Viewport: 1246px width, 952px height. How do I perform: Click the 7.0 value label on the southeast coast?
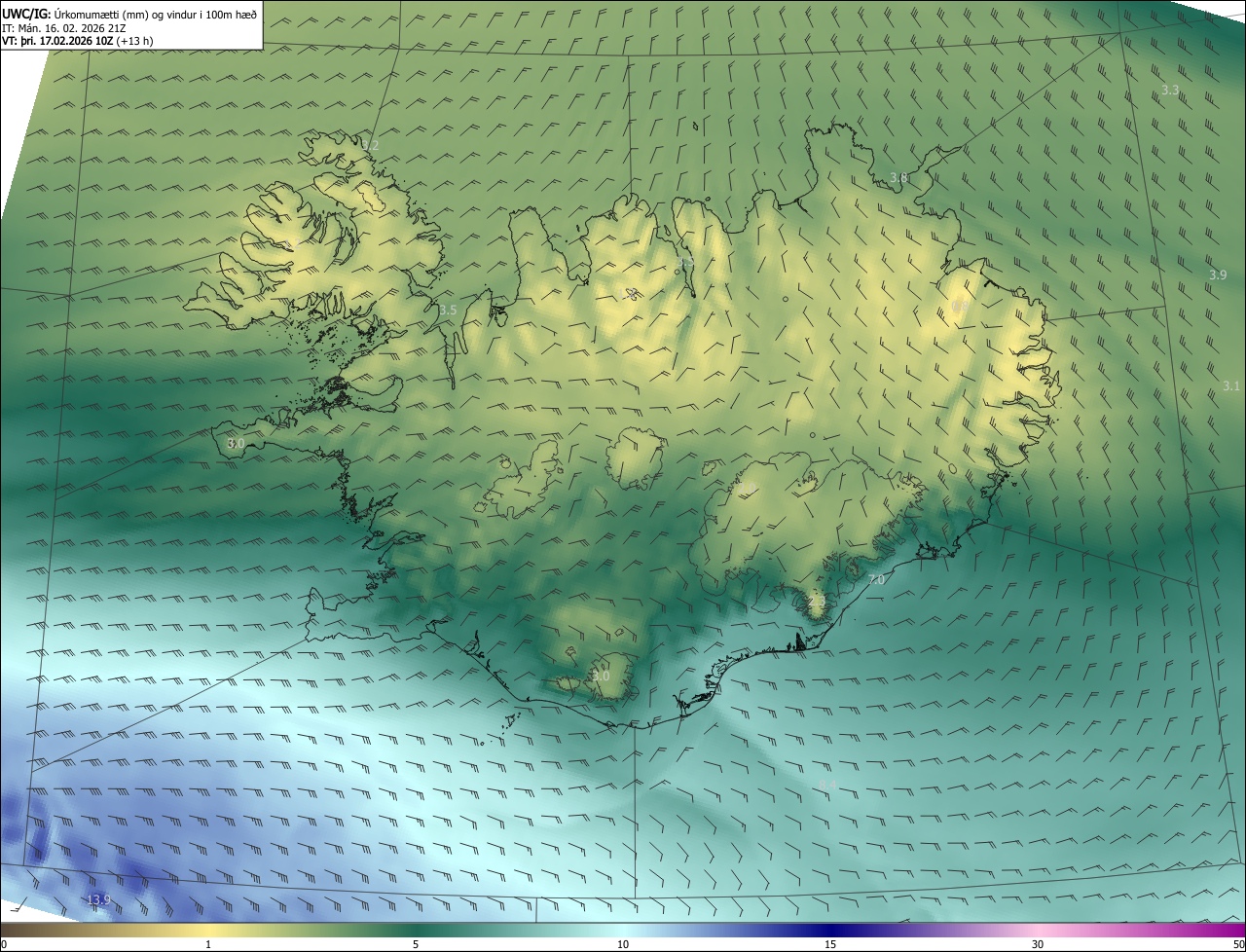click(876, 579)
